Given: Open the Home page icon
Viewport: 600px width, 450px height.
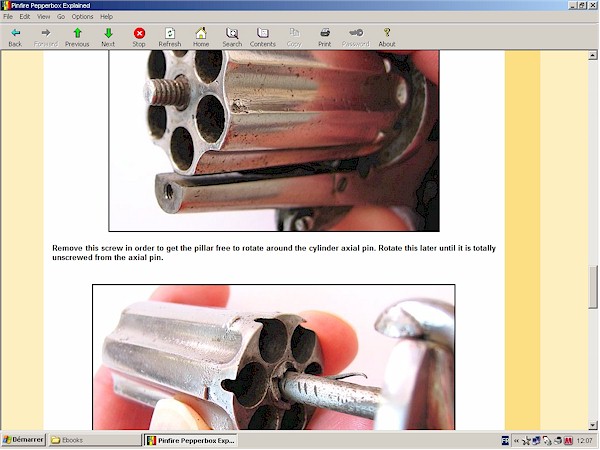Looking at the screenshot, I should click(x=201, y=37).
